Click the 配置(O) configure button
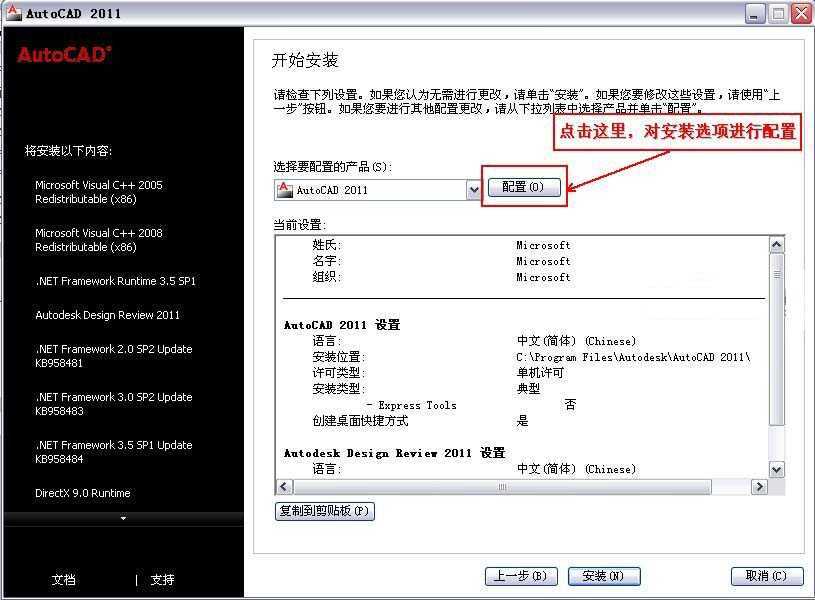Viewport: 815px width, 600px height. click(524, 187)
